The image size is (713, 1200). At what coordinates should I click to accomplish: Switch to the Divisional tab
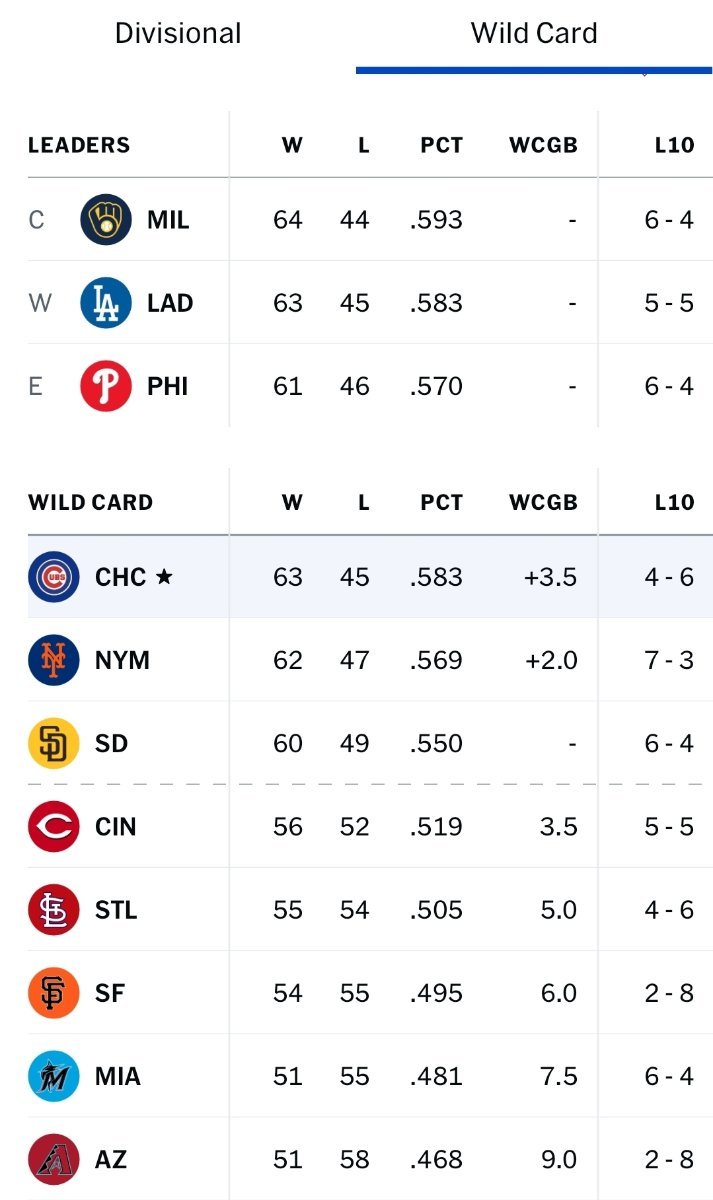[178, 33]
